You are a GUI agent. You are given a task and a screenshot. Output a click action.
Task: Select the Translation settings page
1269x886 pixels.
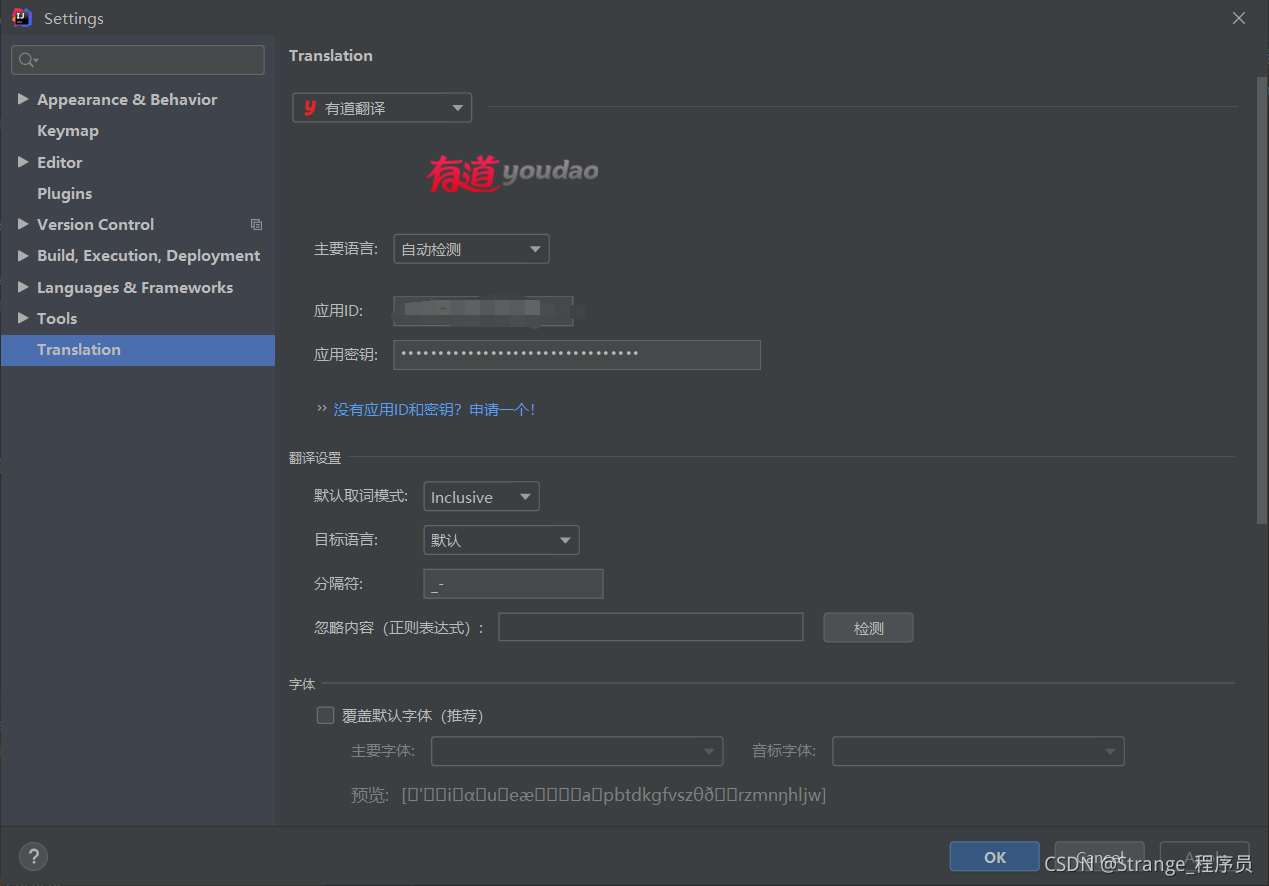(138, 350)
